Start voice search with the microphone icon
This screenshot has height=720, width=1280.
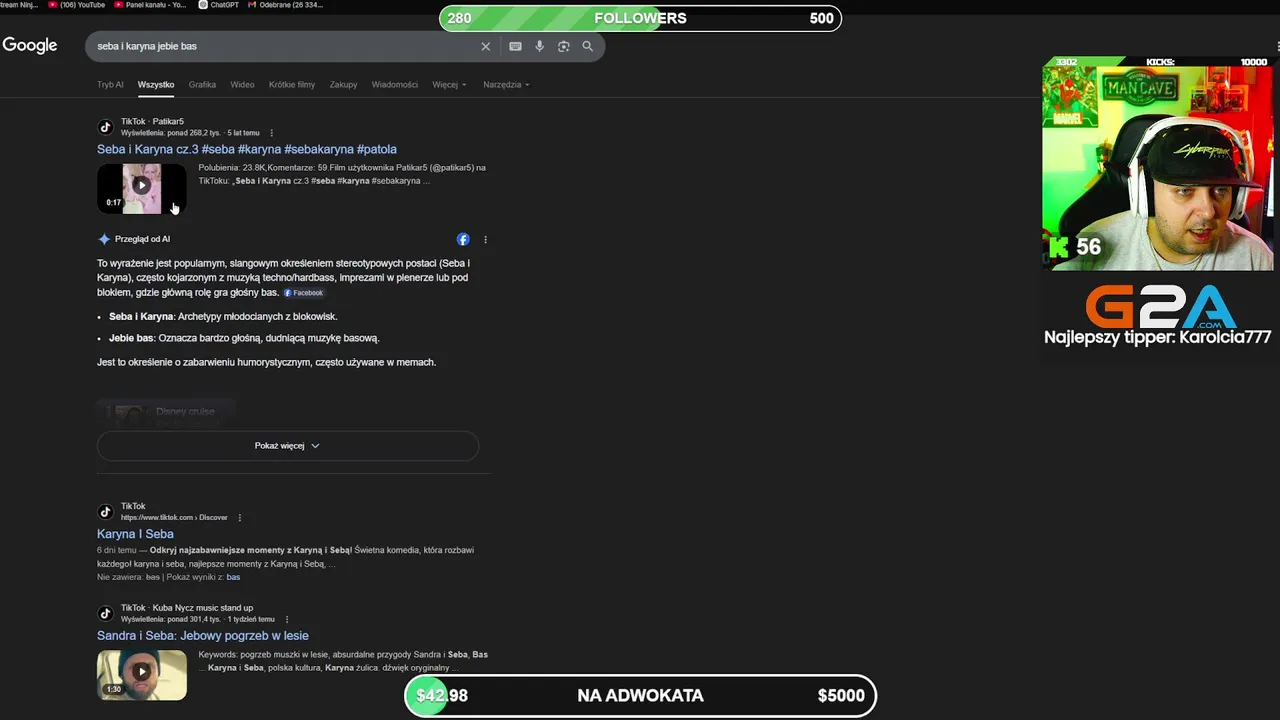click(540, 46)
